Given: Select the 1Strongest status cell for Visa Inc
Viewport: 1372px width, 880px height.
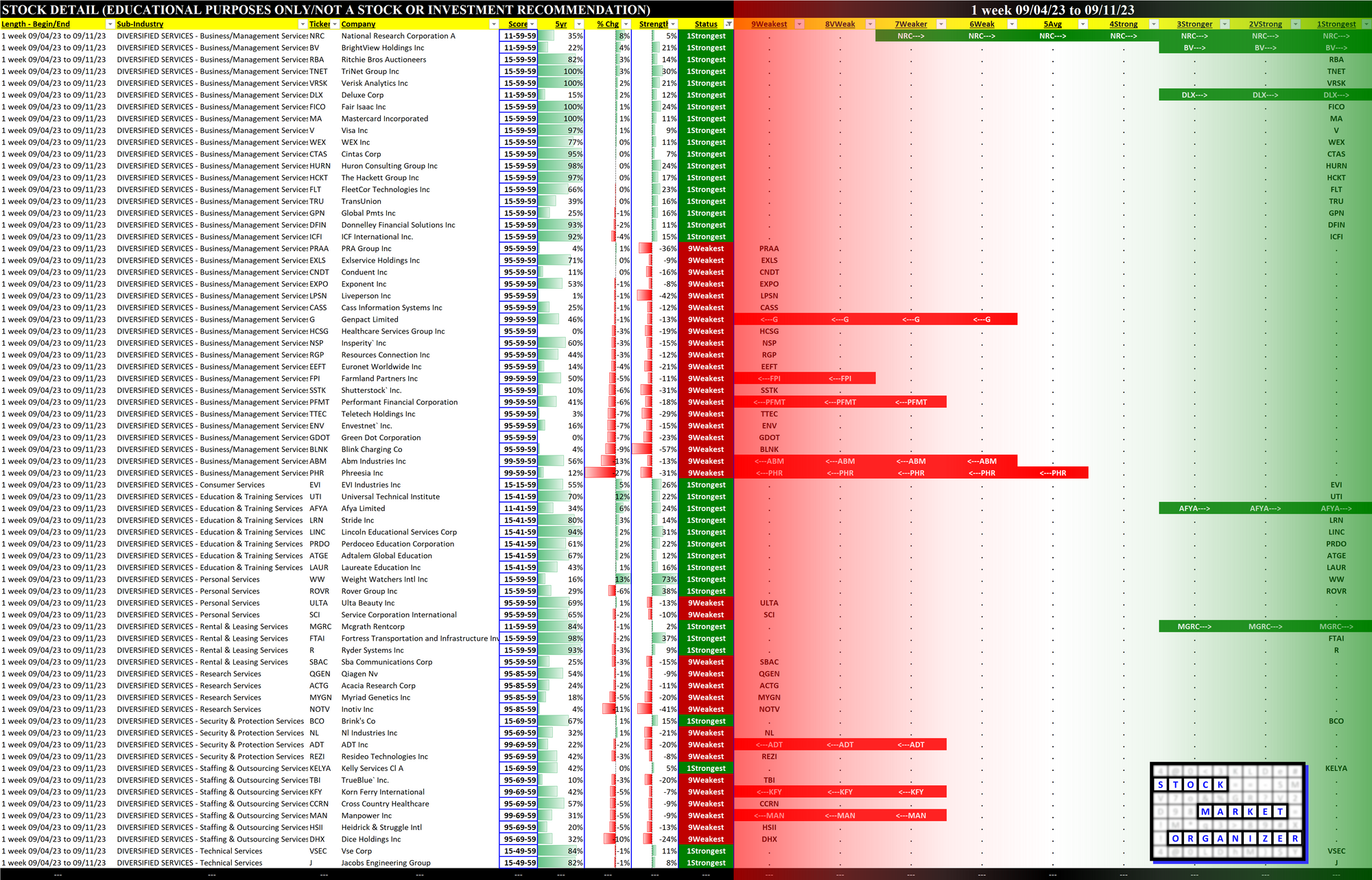Looking at the screenshot, I should [x=706, y=130].
